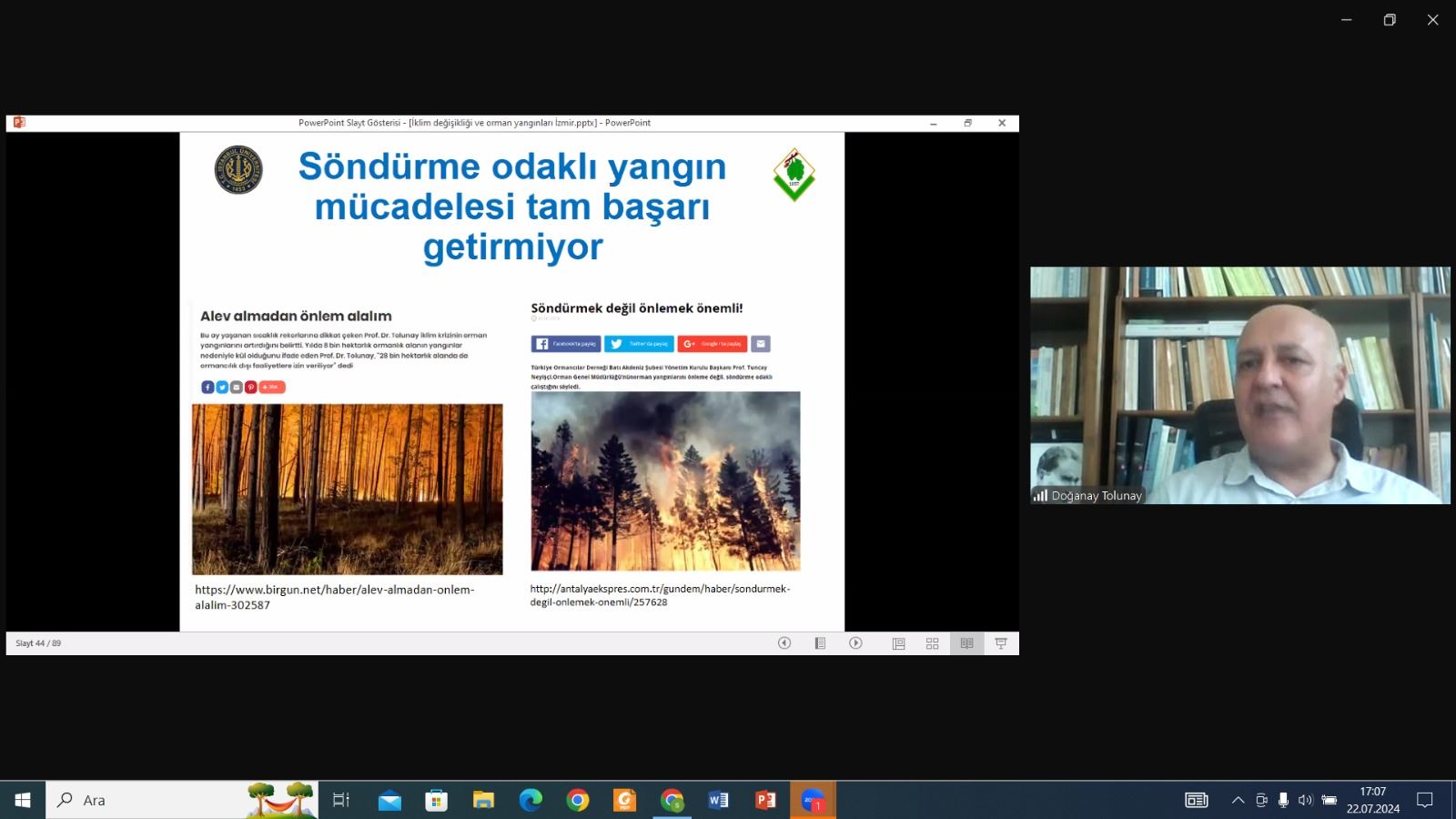Go to the previous slide arrow
1456x819 pixels.
point(784,643)
